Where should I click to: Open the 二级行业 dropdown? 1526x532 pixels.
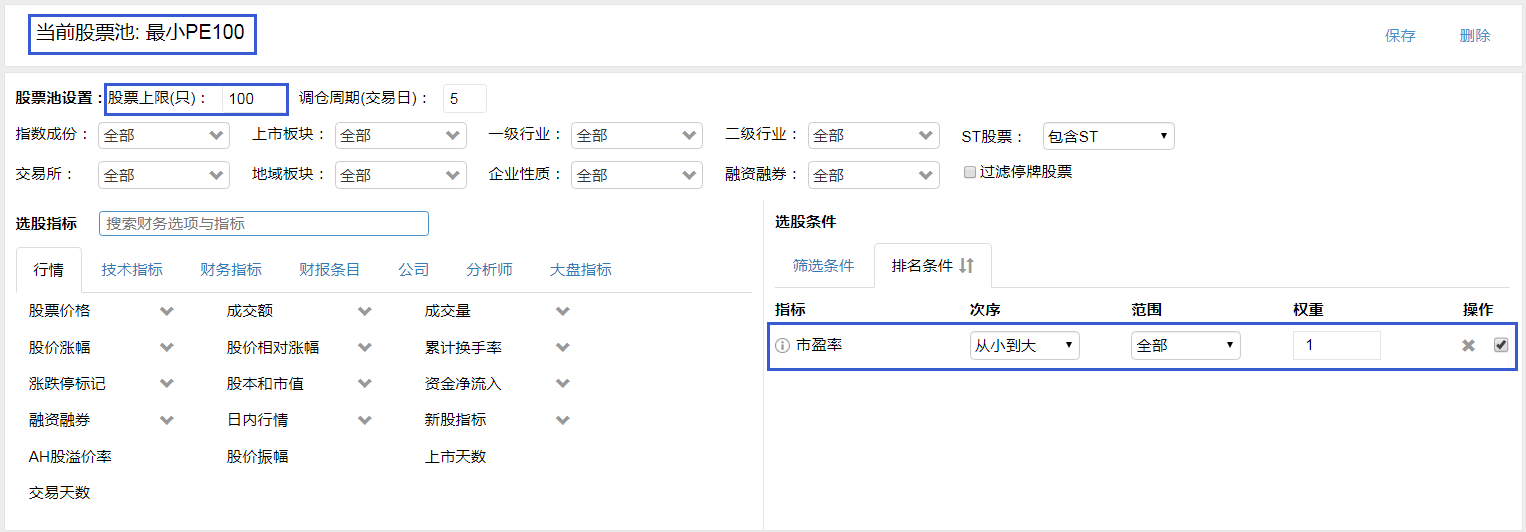874,136
